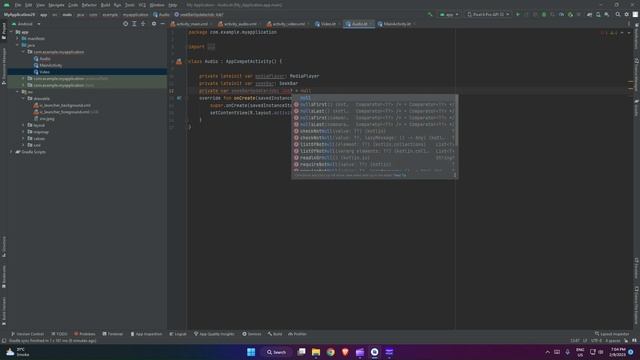The image size is (640, 360).
Task: Collapse the java folder
Action: pos(18,45)
